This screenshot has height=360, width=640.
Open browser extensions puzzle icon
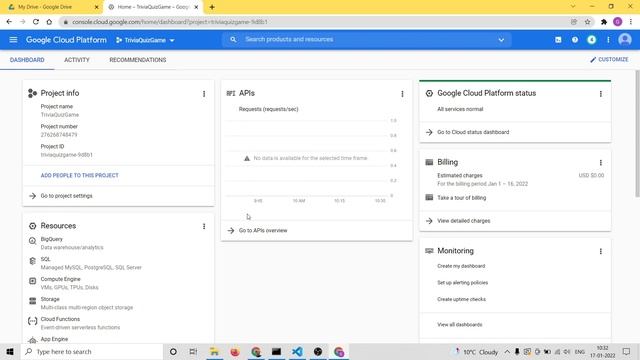pyautogui.click(x=604, y=22)
